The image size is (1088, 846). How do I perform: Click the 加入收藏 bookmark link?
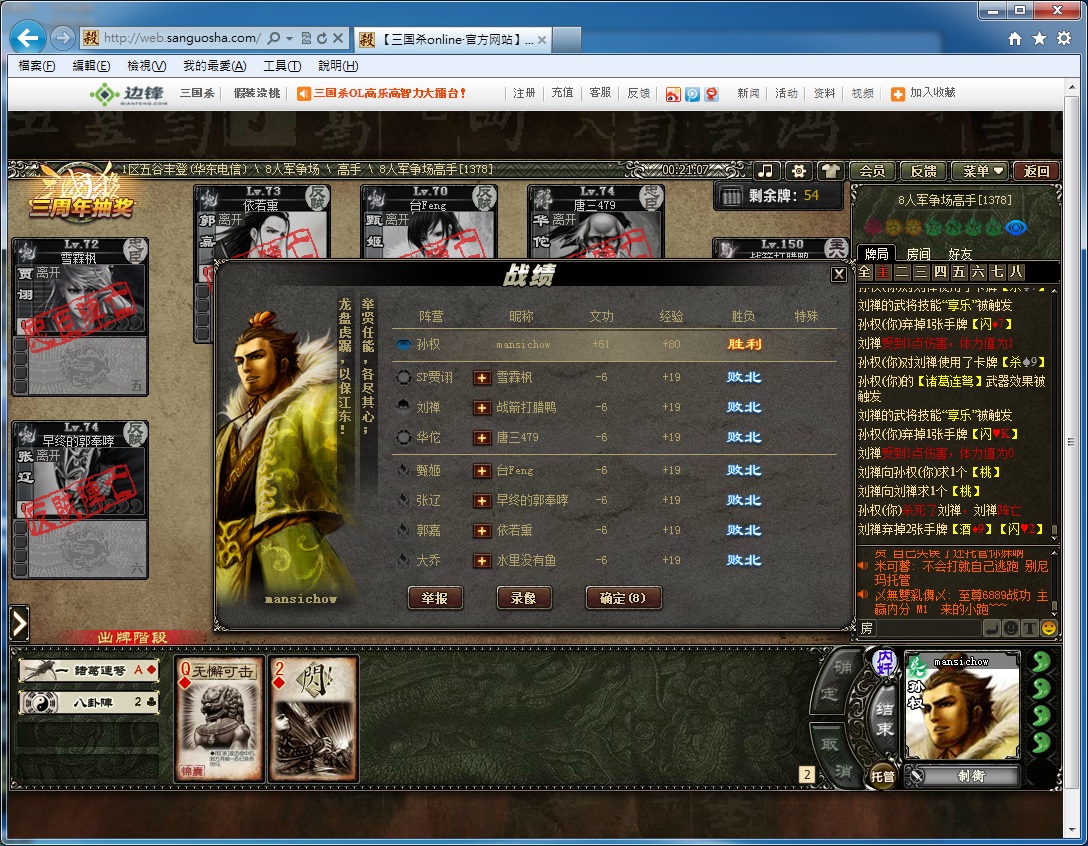[x=924, y=93]
